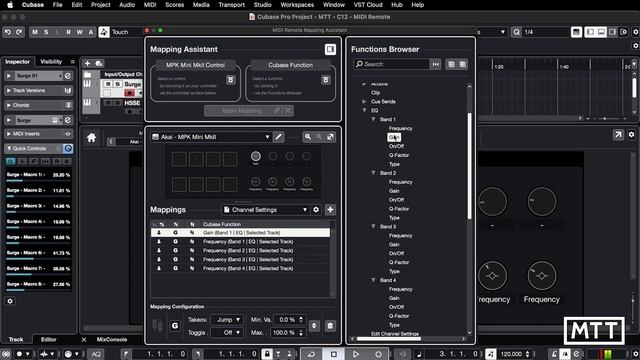This screenshot has height=360, width=640.
Task: Click the transport Record button
Action: (x=378, y=354)
